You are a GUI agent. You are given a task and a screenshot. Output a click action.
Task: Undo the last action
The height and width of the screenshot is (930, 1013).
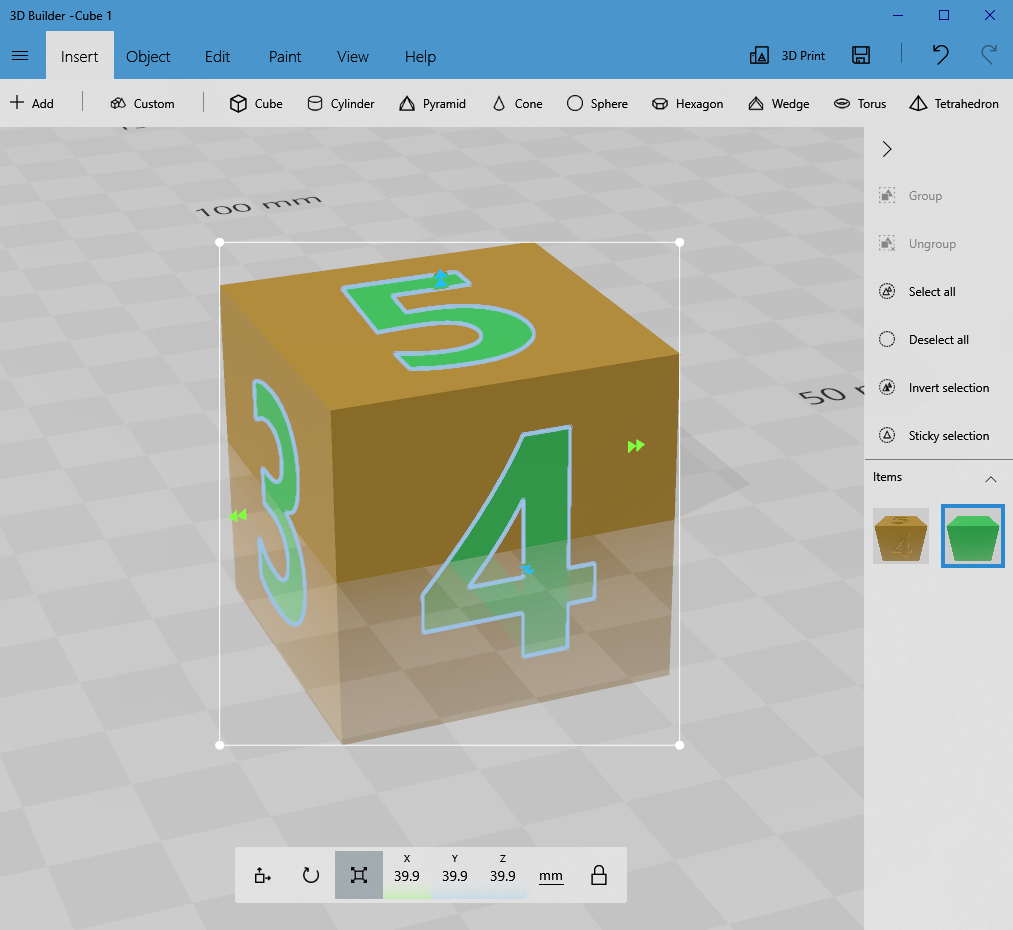pos(941,54)
